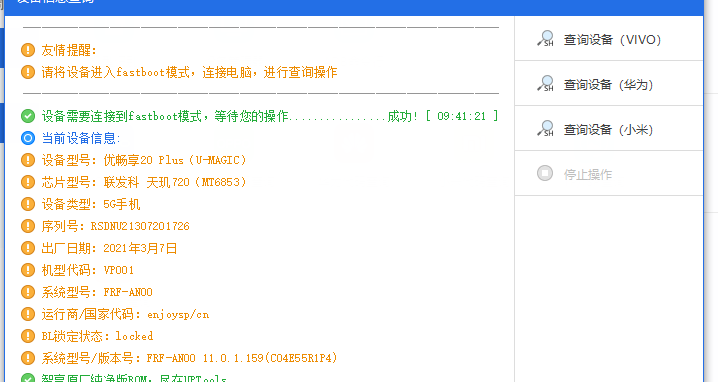Click the factory date 2021年3月7日

pyautogui.click(x=140, y=248)
